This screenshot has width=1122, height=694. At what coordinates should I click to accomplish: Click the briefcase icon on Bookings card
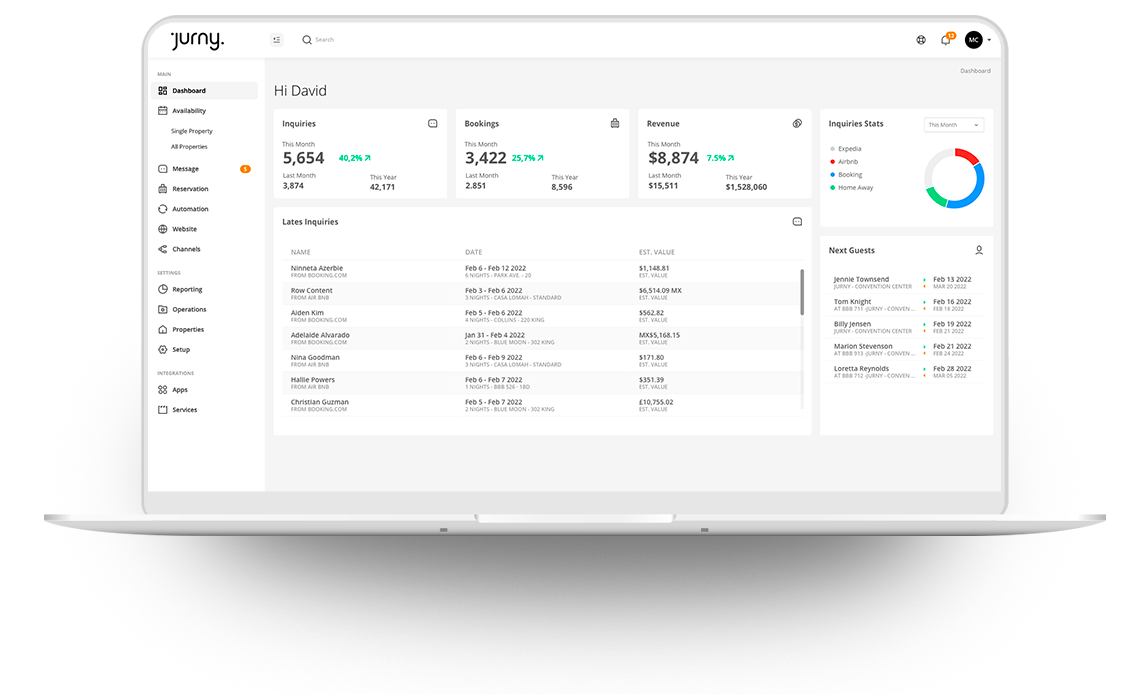(x=615, y=123)
